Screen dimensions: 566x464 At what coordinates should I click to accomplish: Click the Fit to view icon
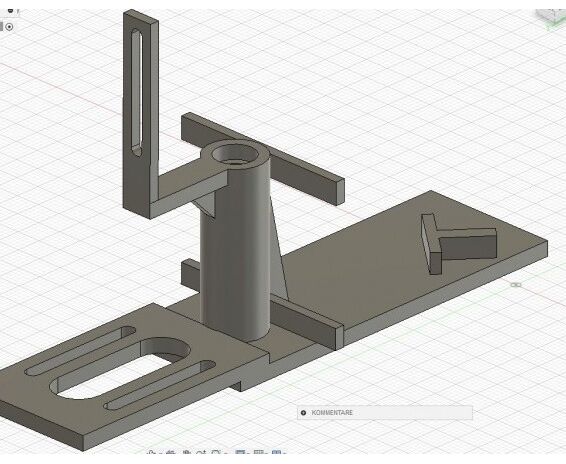[x=215, y=452]
